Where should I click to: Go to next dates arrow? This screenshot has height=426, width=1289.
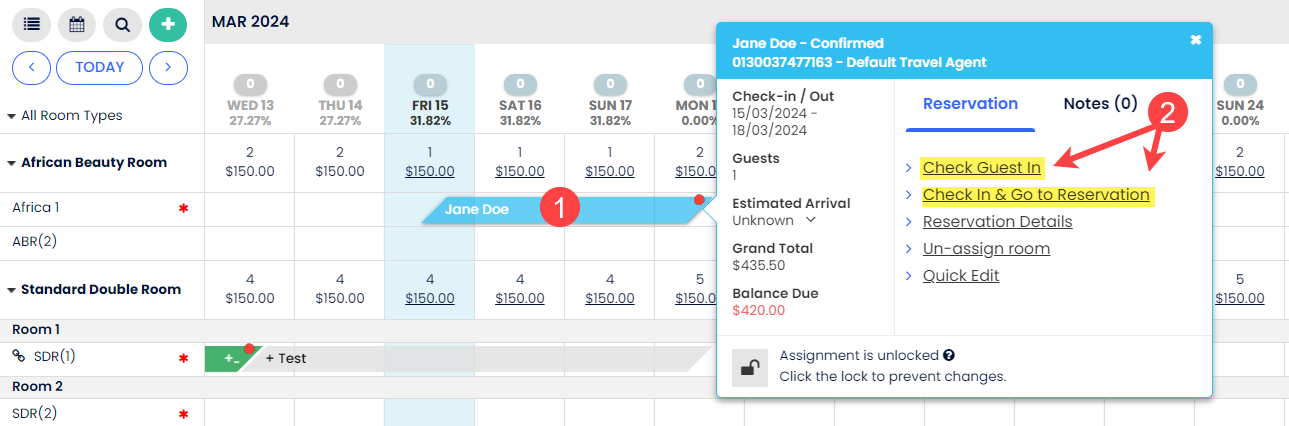(168, 68)
